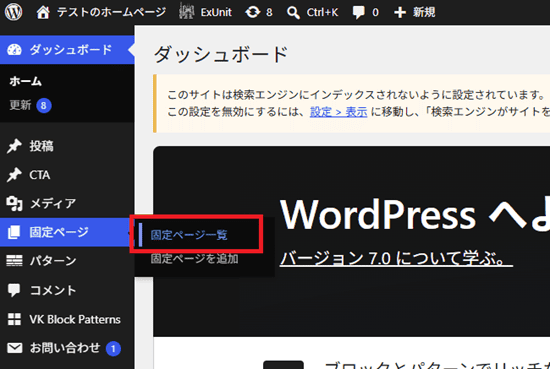Image resolution: width=550 pixels, height=369 pixels.
Task: Choose 固定ページを追加 from the flyout
Action: [195, 259]
